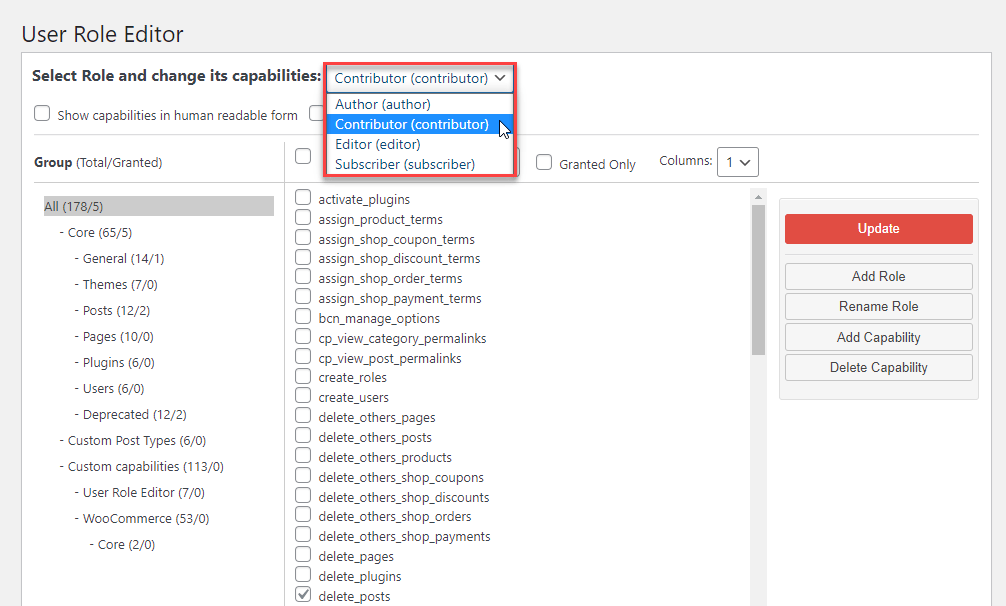Screen dimensions: 1006x606
Task: Choose Contributor (contributor) option in list
Action: click(420, 124)
